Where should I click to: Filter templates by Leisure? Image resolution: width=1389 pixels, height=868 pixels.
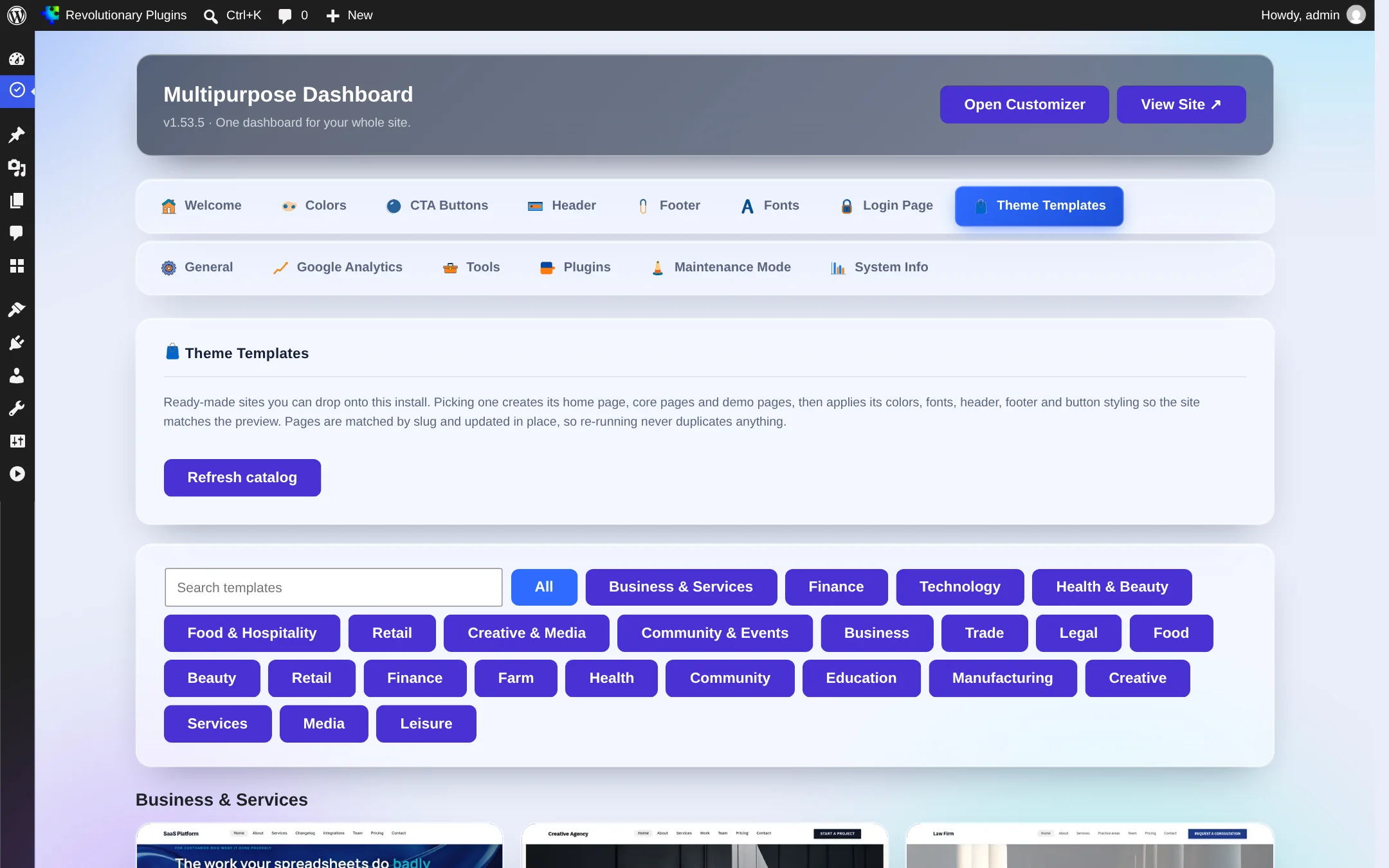[x=426, y=724]
